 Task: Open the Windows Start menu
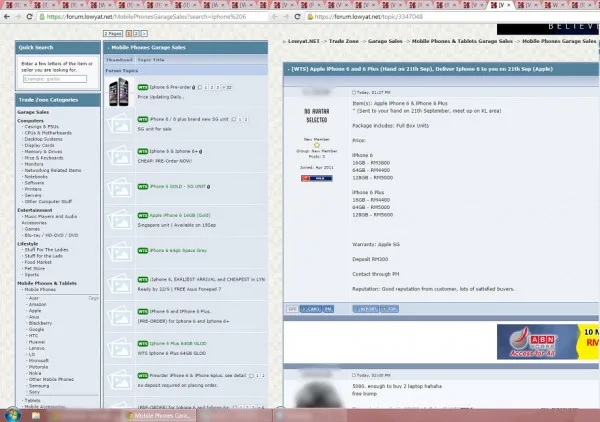(x=13, y=415)
